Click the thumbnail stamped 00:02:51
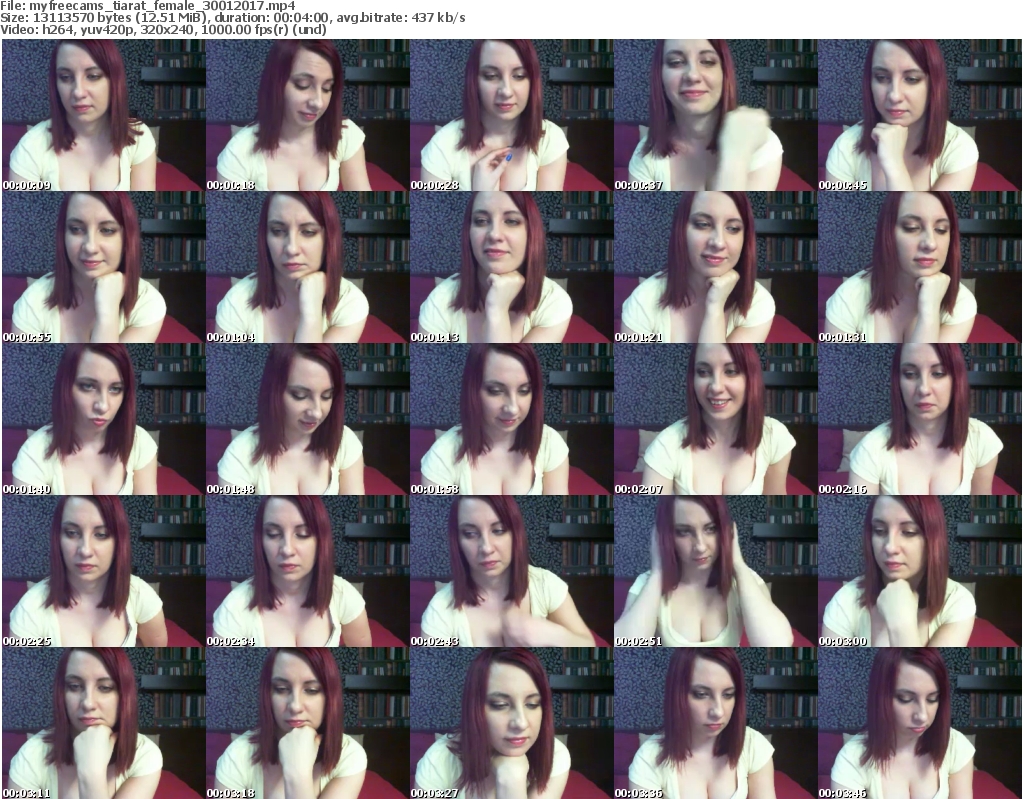The width and height of the screenshot is (1024, 799). 715,571
